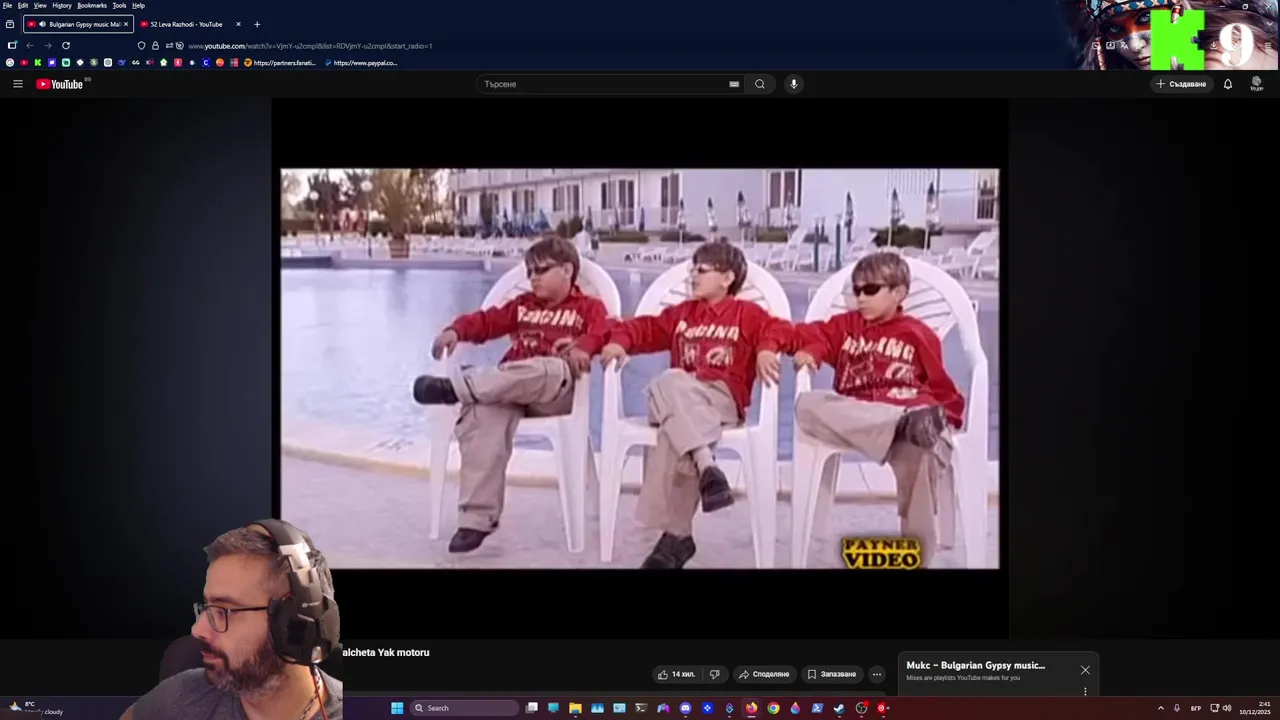Like the video with 14 хил.

[676, 674]
